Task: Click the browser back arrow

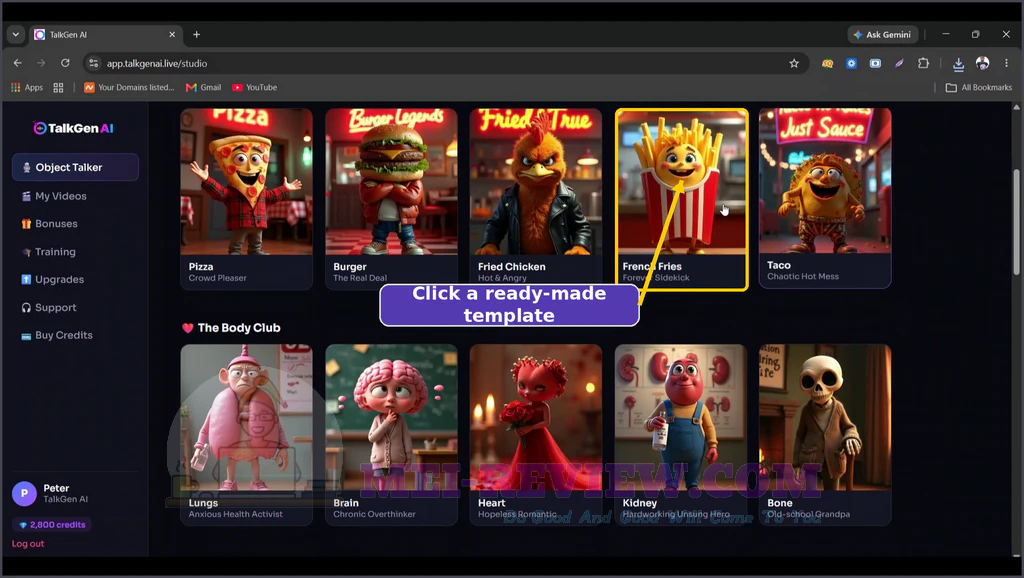Action: click(x=18, y=63)
